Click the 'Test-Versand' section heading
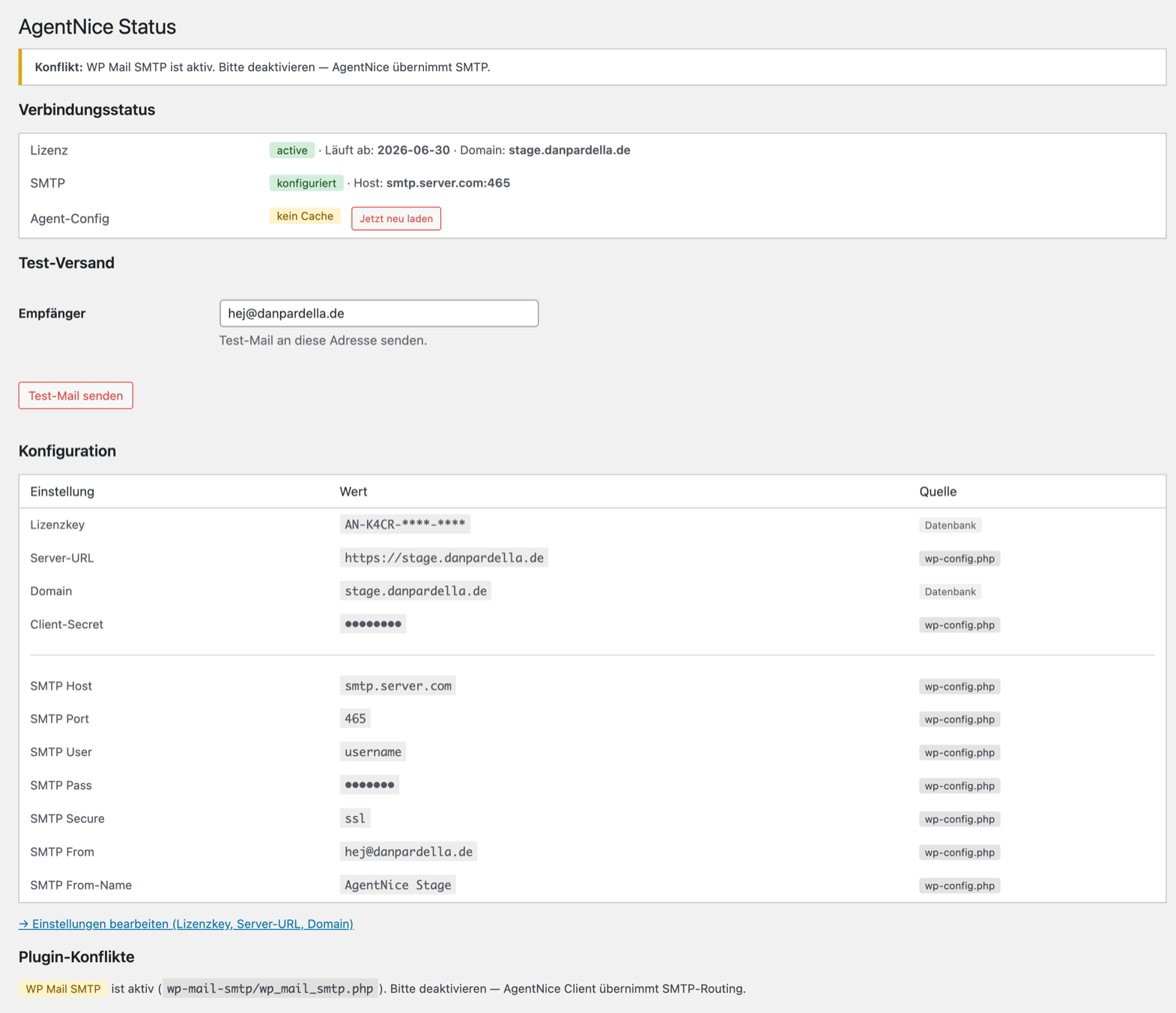The height and width of the screenshot is (1013, 1176). (x=67, y=263)
